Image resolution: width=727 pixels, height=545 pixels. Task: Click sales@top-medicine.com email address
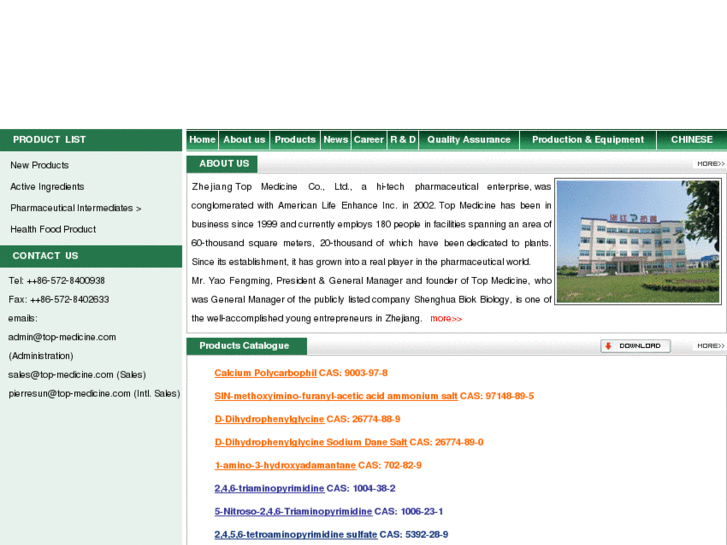tap(61, 375)
